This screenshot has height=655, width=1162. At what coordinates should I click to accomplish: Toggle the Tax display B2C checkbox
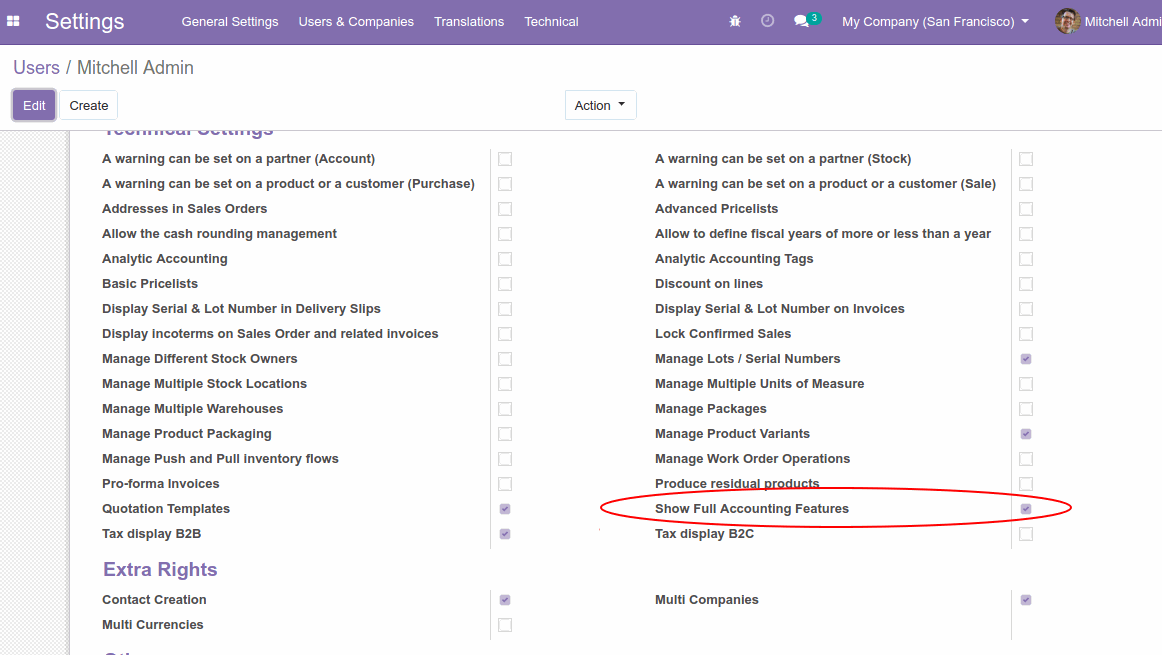tap(1026, 534)
